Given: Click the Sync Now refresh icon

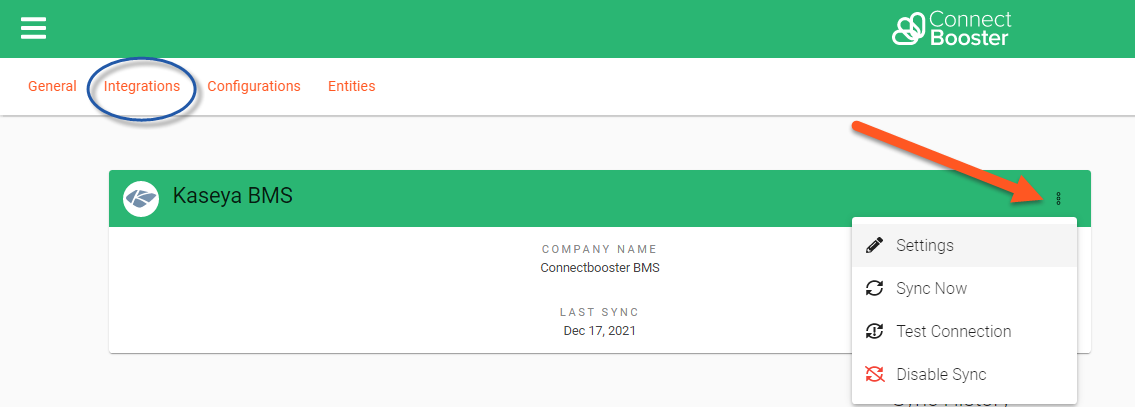Looking at the screenshot, I should tap(874, 288).
